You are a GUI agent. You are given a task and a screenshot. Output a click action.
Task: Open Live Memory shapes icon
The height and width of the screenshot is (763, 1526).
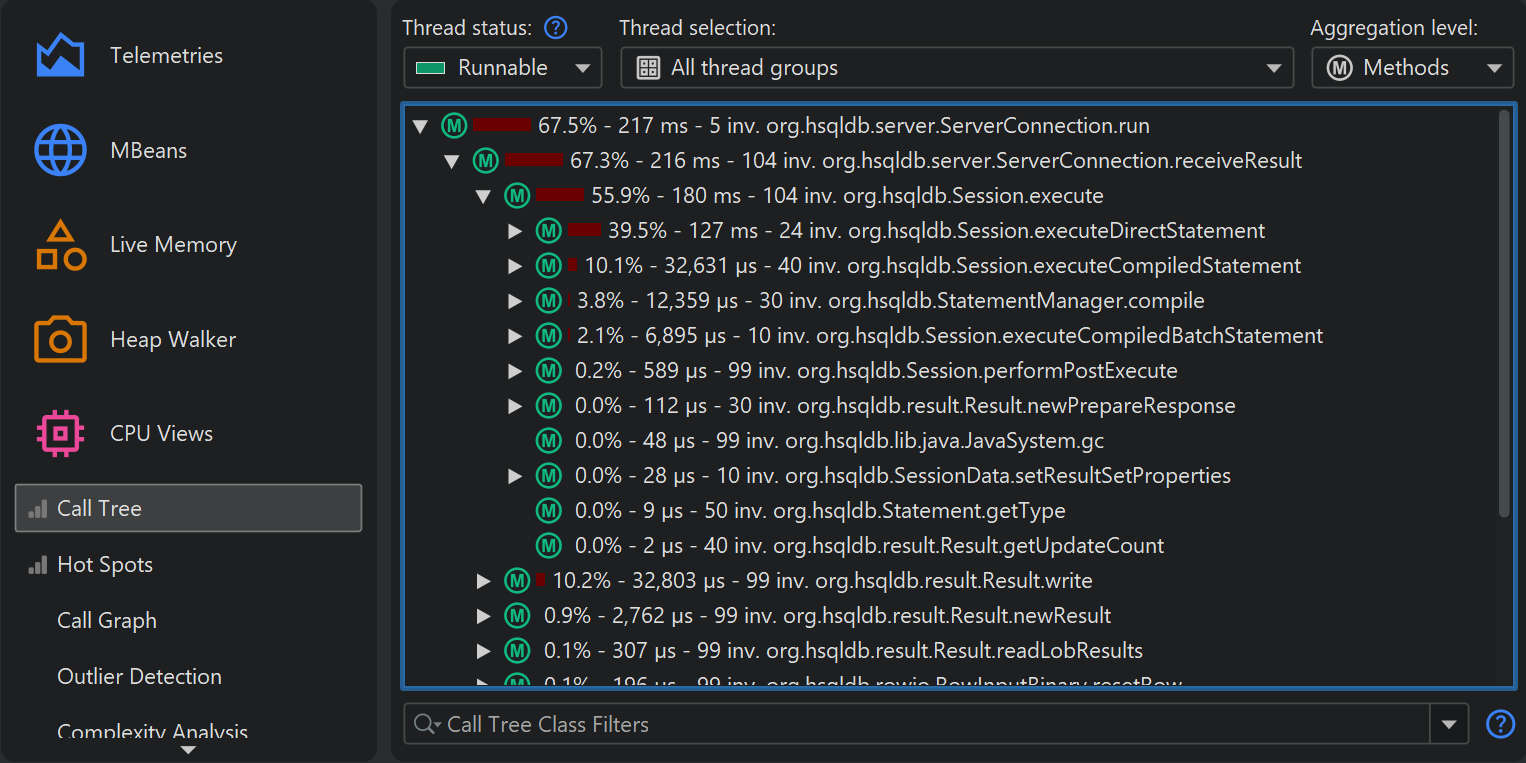tap(60, 245)
